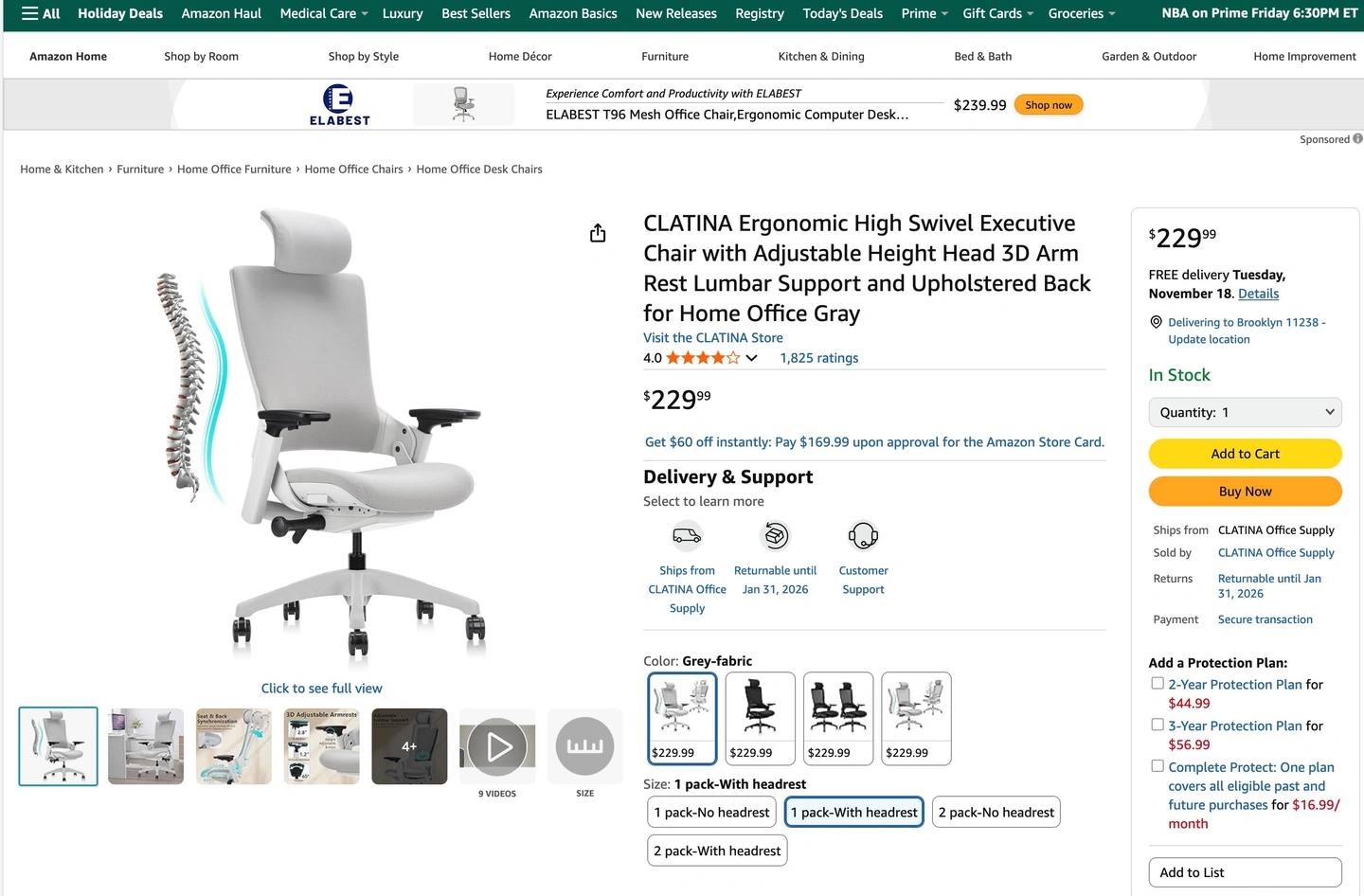This screenshot has width=1364, height=896.
Task: Check the 3-Year Protection Plan box
Action: pos(1158,725)
